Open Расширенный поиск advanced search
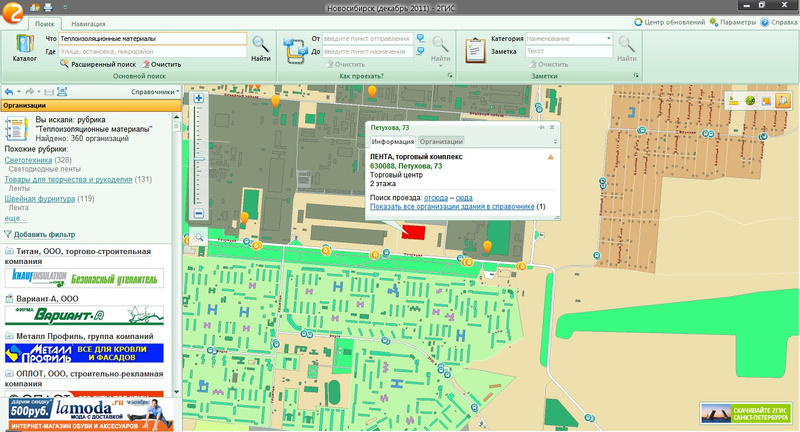The width and height of the screenshot is (800, 432). [98, 64]
